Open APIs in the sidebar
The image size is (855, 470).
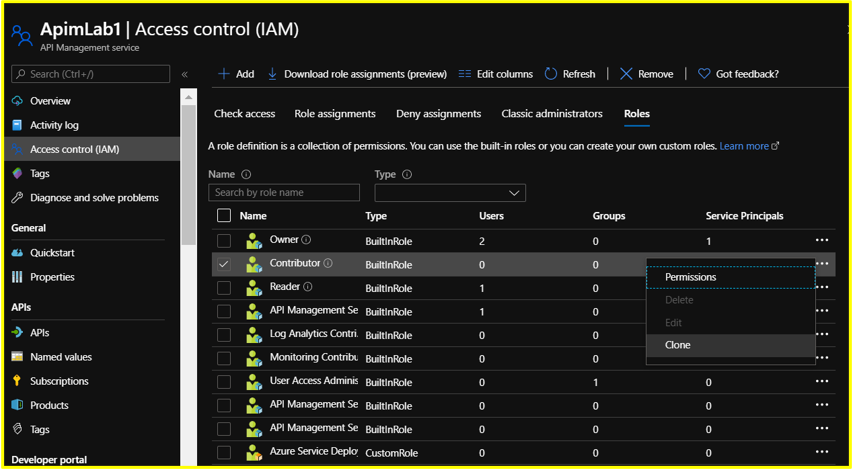coord(40,333)
